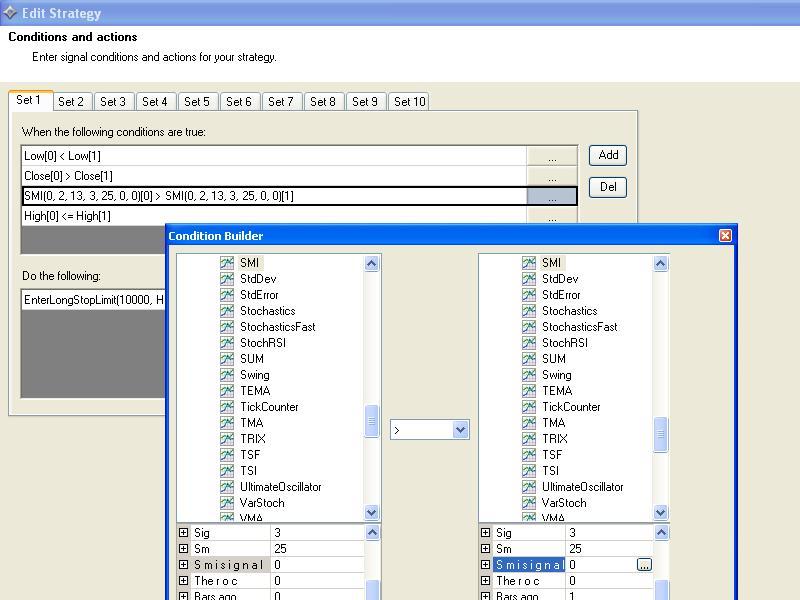Click the left indicator list scrollbar thumb
The width and height of the screenshot is (800, 600).
(x=372, y=421)
